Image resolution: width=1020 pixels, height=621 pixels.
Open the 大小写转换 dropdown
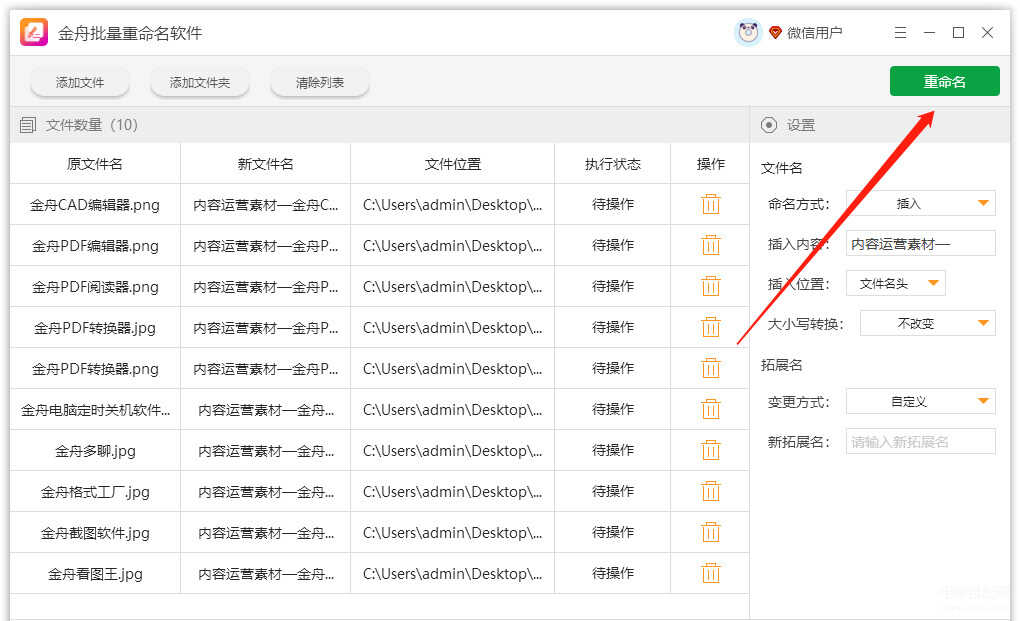pyautogui.click(x=927, y=323)
